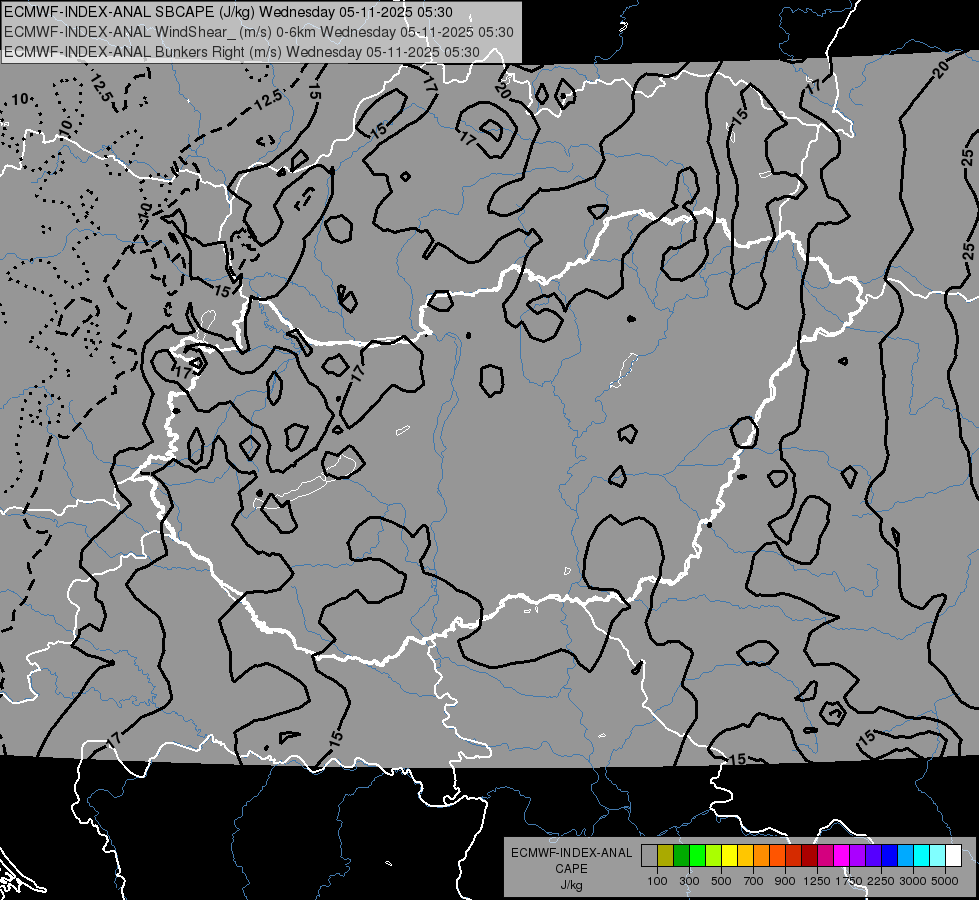Click the Bunkers Right (m/s) title line
The image size is (979, 900).
point(242,52)
